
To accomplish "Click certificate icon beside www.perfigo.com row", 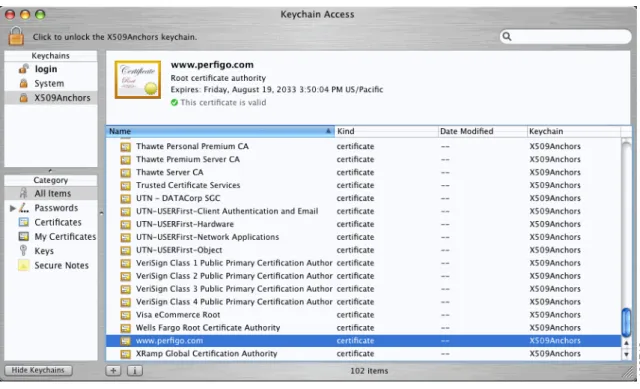I will [x=125, y=341].
